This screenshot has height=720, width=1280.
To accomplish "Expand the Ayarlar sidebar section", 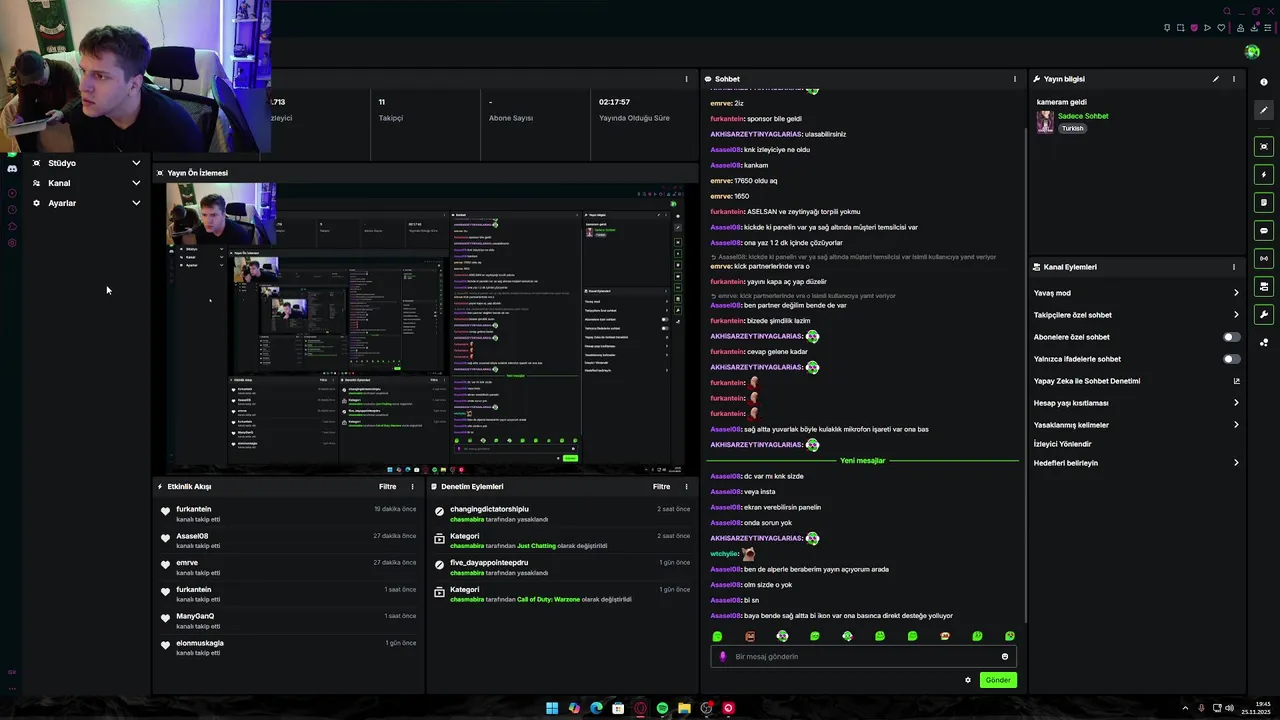I will pos(86,203).
